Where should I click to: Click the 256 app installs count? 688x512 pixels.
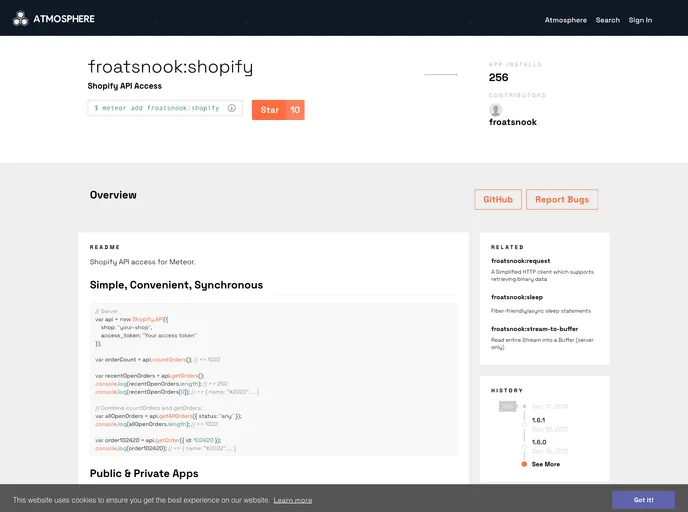498,78
